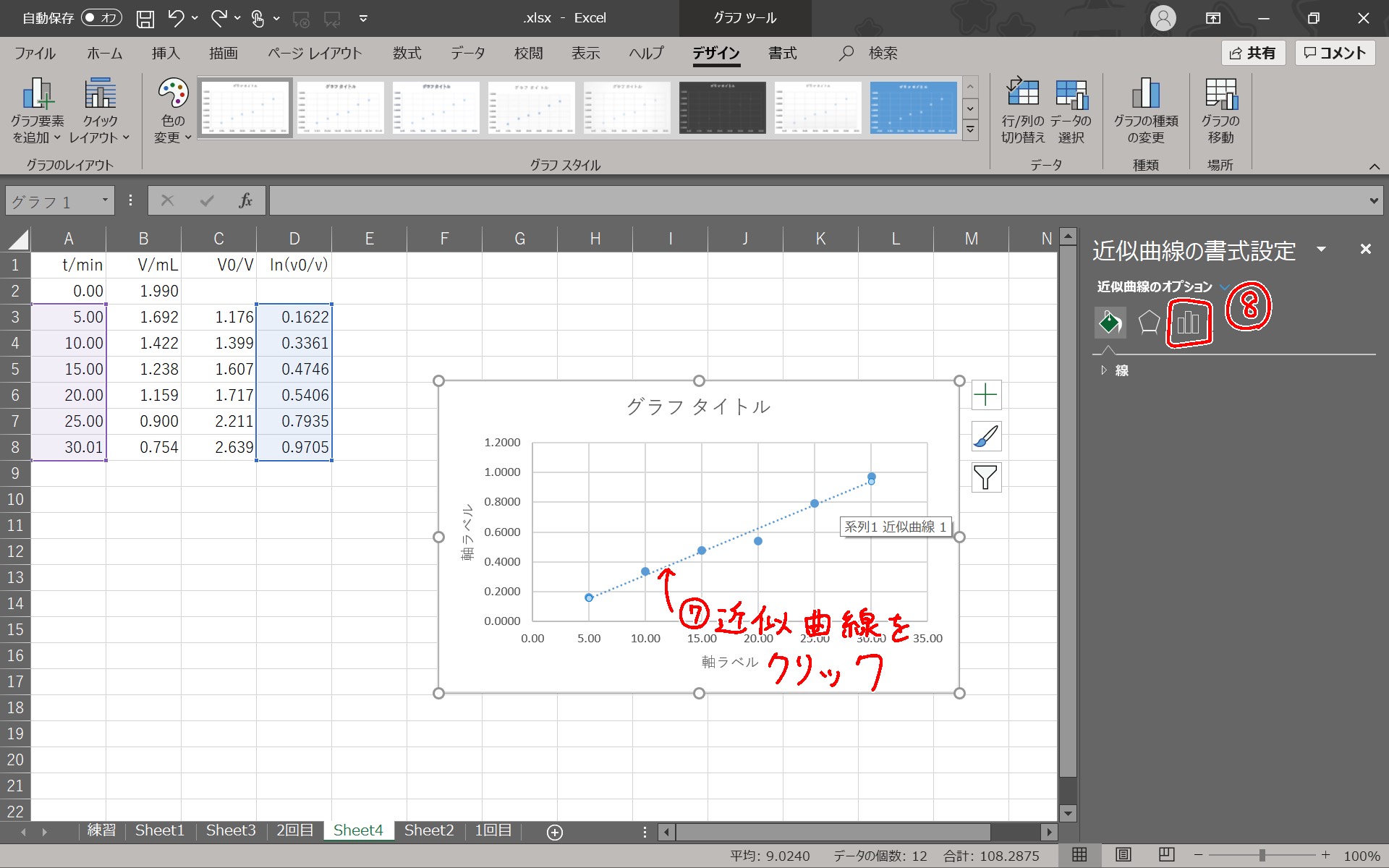Open the Effects pentagon icon
The width and height of the screenshot is (1389, 868).
[1148, 323]
